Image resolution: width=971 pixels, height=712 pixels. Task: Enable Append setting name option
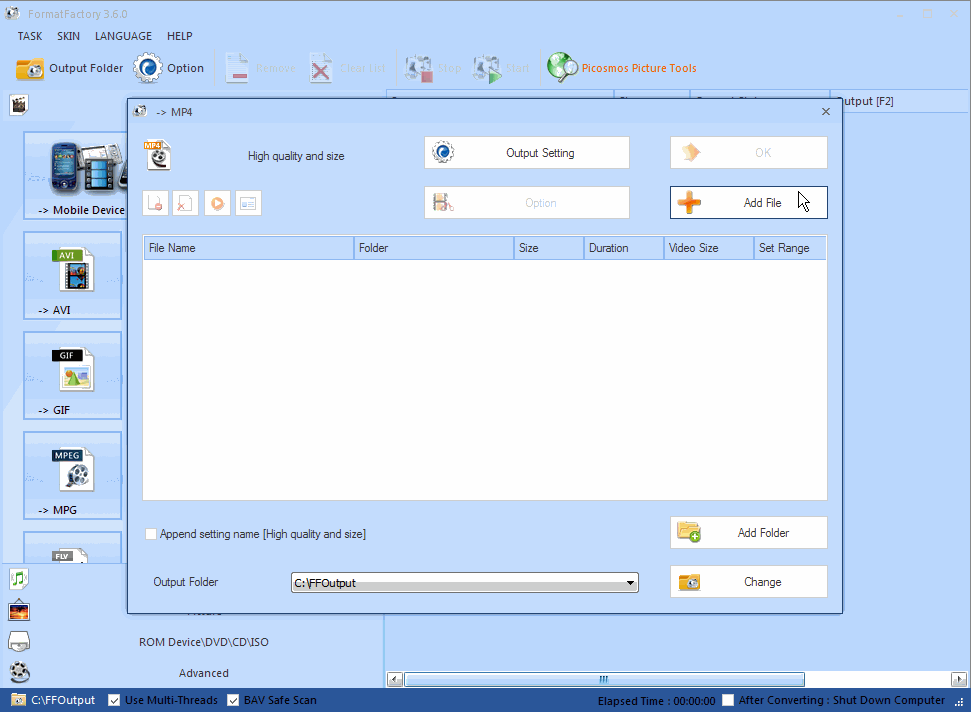[151, 534]
